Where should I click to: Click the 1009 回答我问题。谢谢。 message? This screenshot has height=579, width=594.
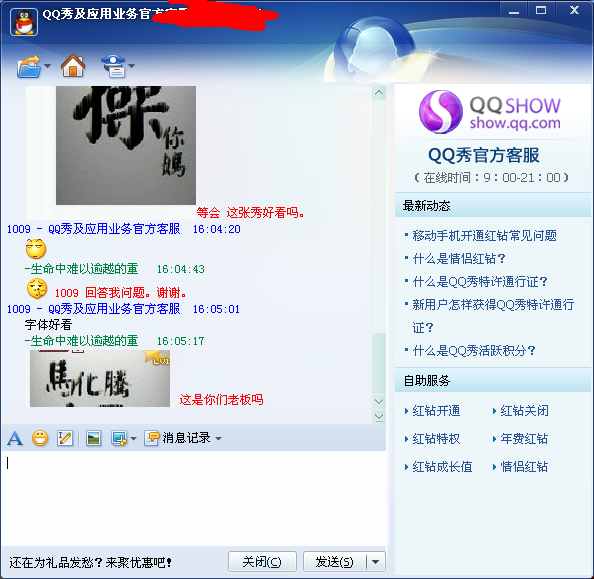[120, 293]
